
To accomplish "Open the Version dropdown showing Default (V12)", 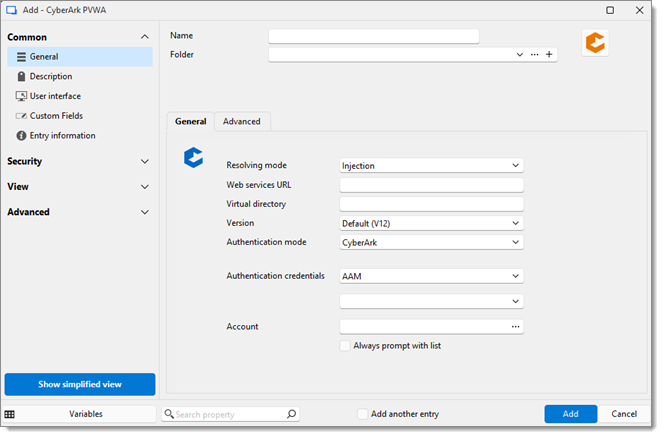I will 431,223.
